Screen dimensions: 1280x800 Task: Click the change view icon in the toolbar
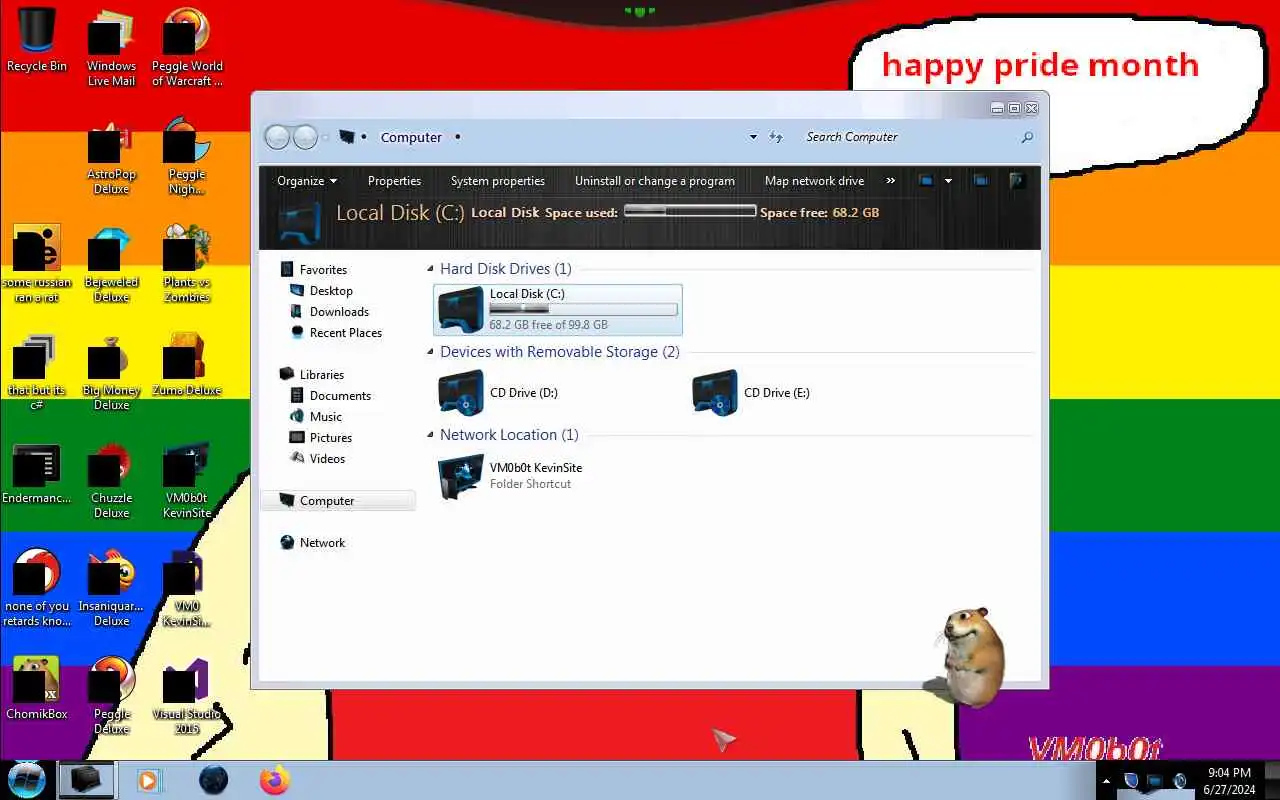926,181
